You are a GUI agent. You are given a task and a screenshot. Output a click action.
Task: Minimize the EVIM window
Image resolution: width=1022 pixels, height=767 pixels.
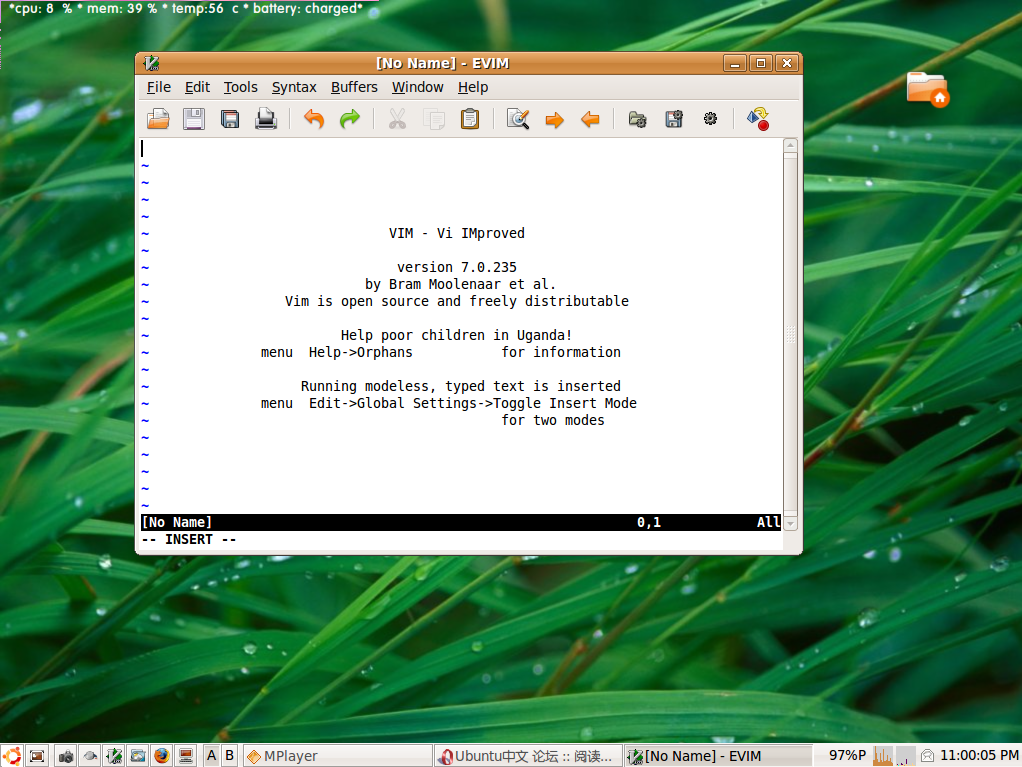point(735,63)
